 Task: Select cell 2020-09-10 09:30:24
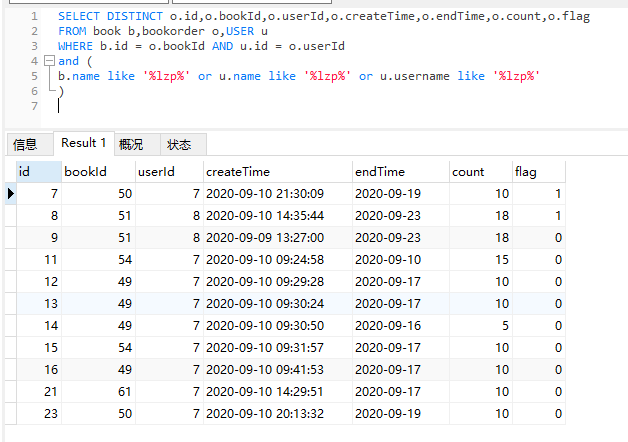[x=278, y=304]
